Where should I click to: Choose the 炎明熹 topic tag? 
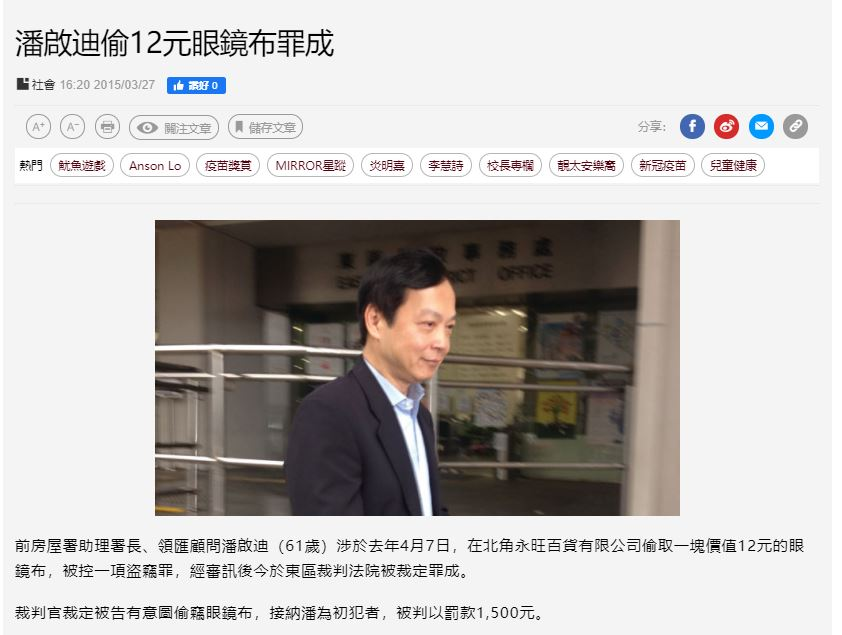click(x=387, y=165)
